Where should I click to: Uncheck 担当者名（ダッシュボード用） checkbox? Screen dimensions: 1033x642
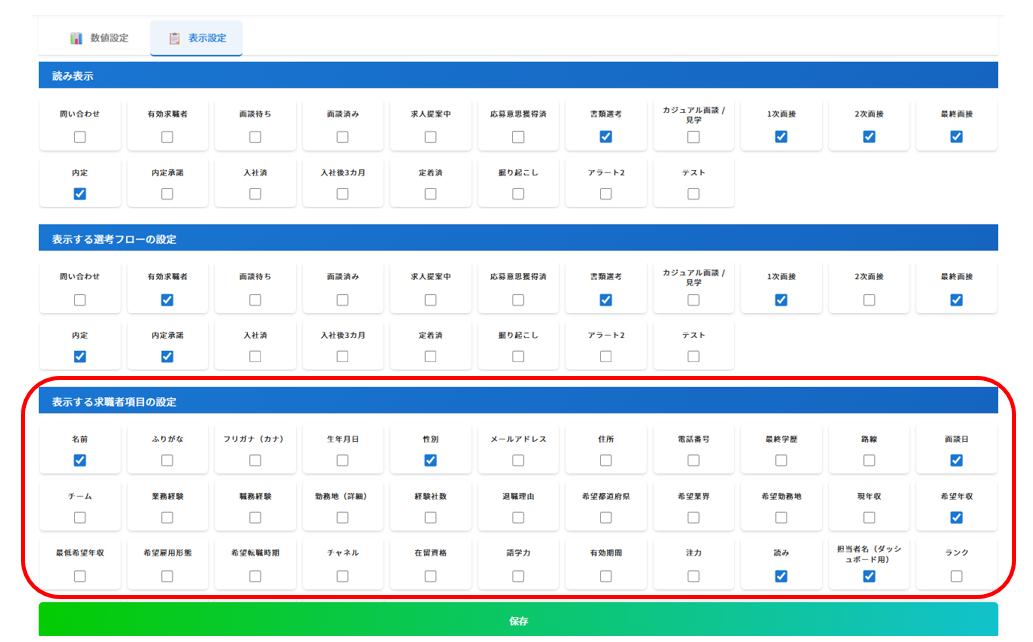(869, 576)
